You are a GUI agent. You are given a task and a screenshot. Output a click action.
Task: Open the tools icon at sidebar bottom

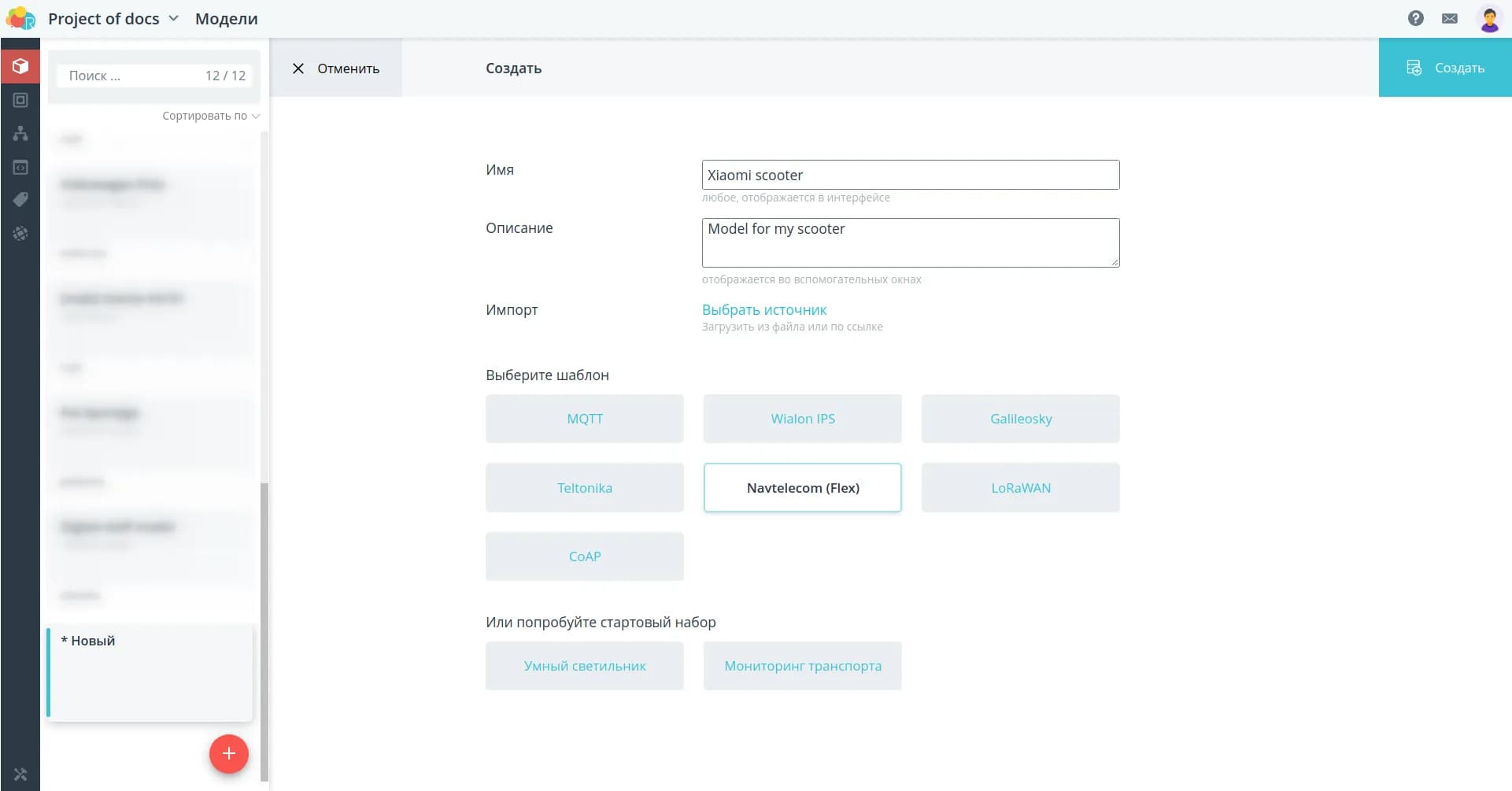[x=20, y=774]
